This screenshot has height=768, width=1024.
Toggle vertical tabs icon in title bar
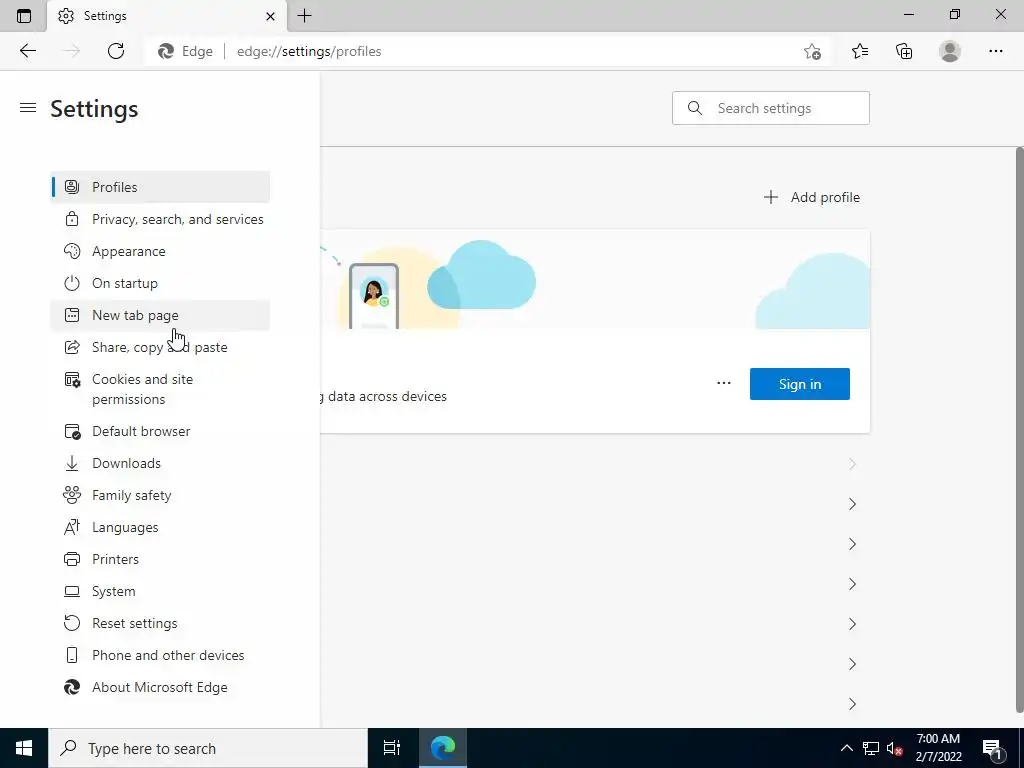click(x=24, y=16)
